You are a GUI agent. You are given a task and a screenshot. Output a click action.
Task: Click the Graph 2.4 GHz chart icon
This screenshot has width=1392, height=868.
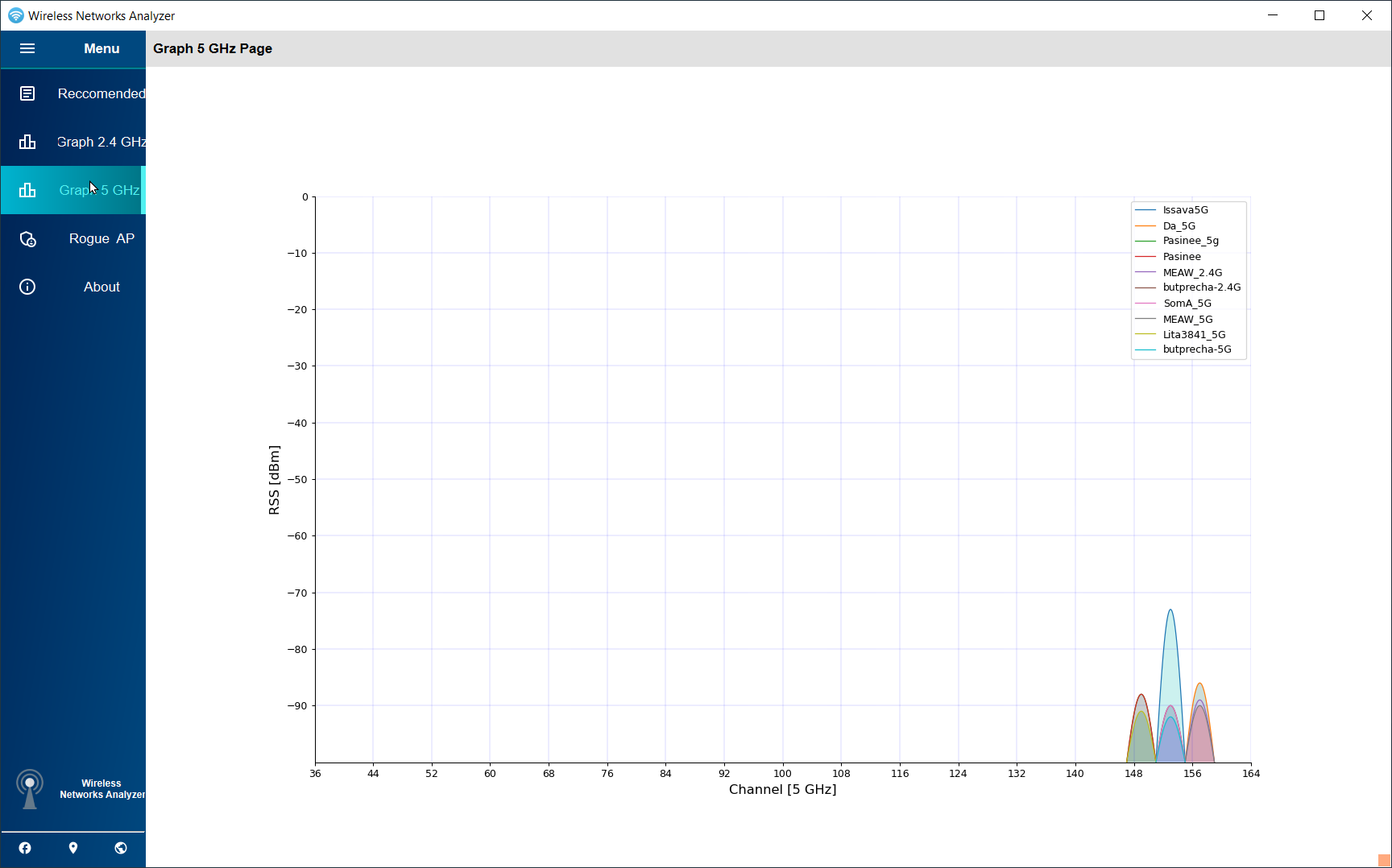tap(27, 142)
